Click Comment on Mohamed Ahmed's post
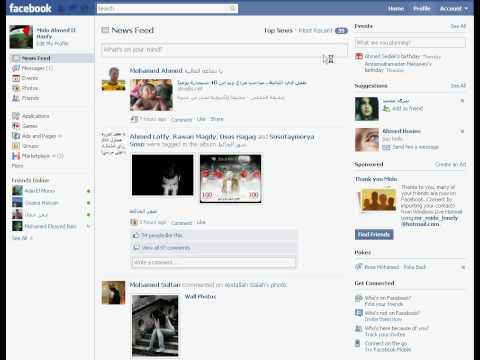480x360 pixels. 181,119
